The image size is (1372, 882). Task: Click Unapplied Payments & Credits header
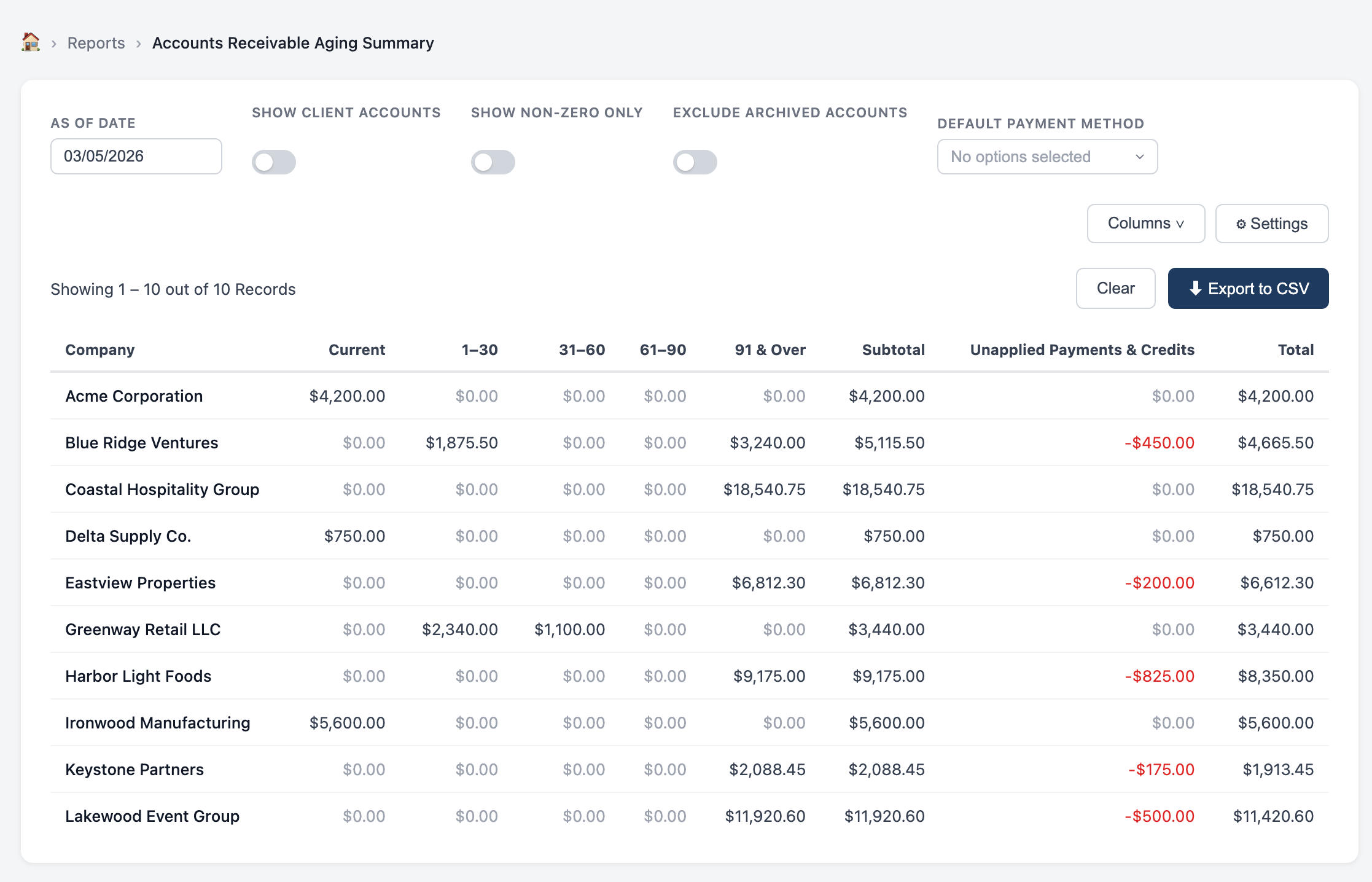tap(1082, 349)
